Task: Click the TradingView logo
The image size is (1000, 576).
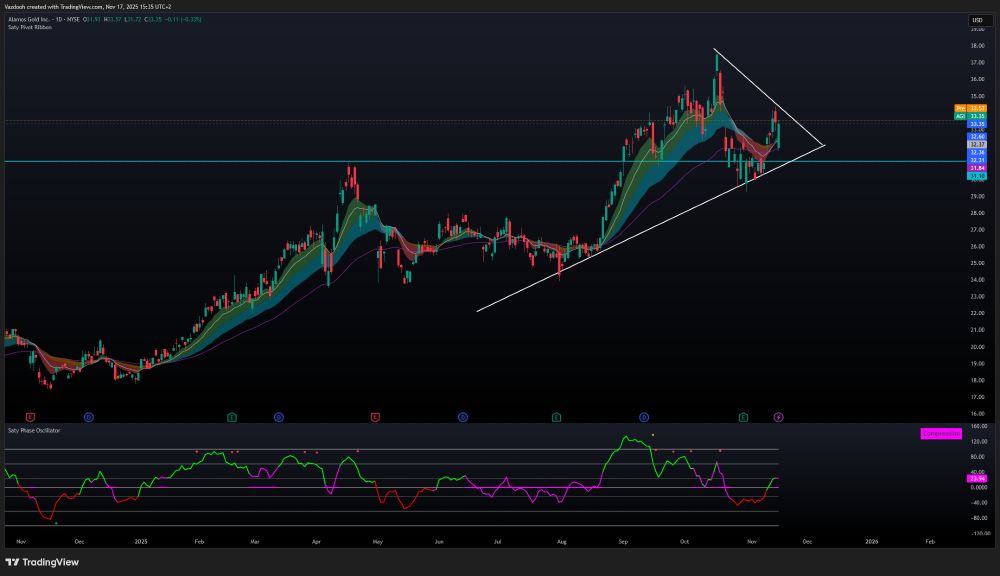Action: tap(42, 562)
